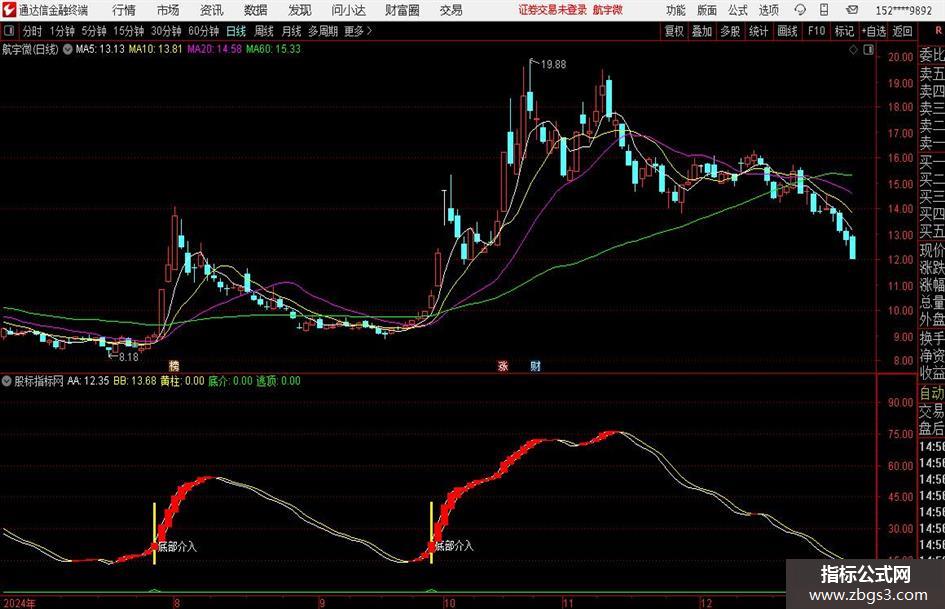Viewport: 945px width, 609px height.
Task: Add stock via +自选 button
Action: pyautogui.click(x=873, y=31)
